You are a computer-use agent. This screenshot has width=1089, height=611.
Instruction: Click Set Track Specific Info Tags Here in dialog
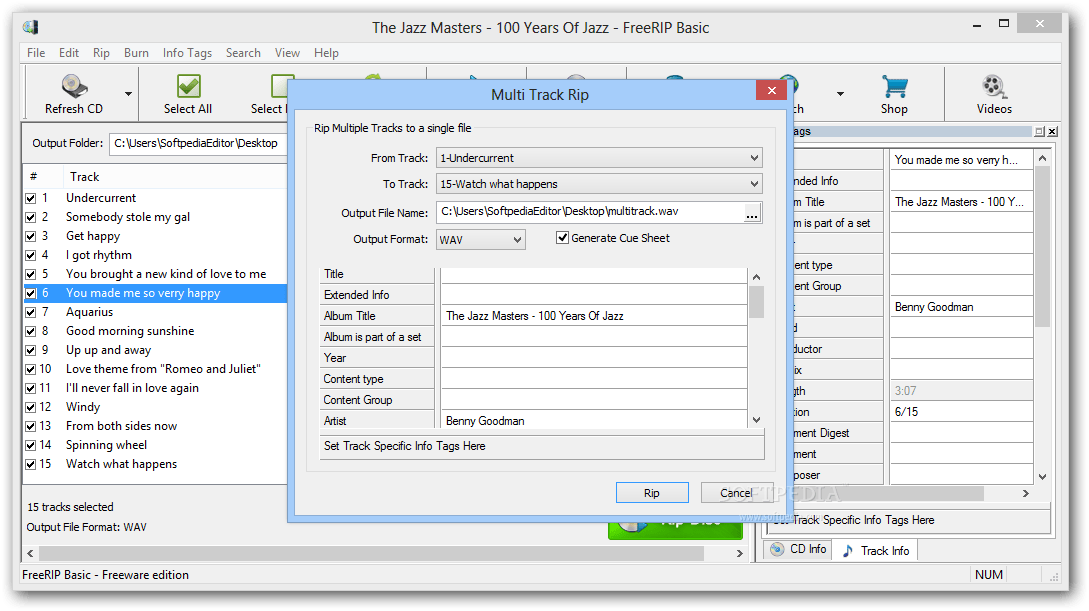(542, 446)
